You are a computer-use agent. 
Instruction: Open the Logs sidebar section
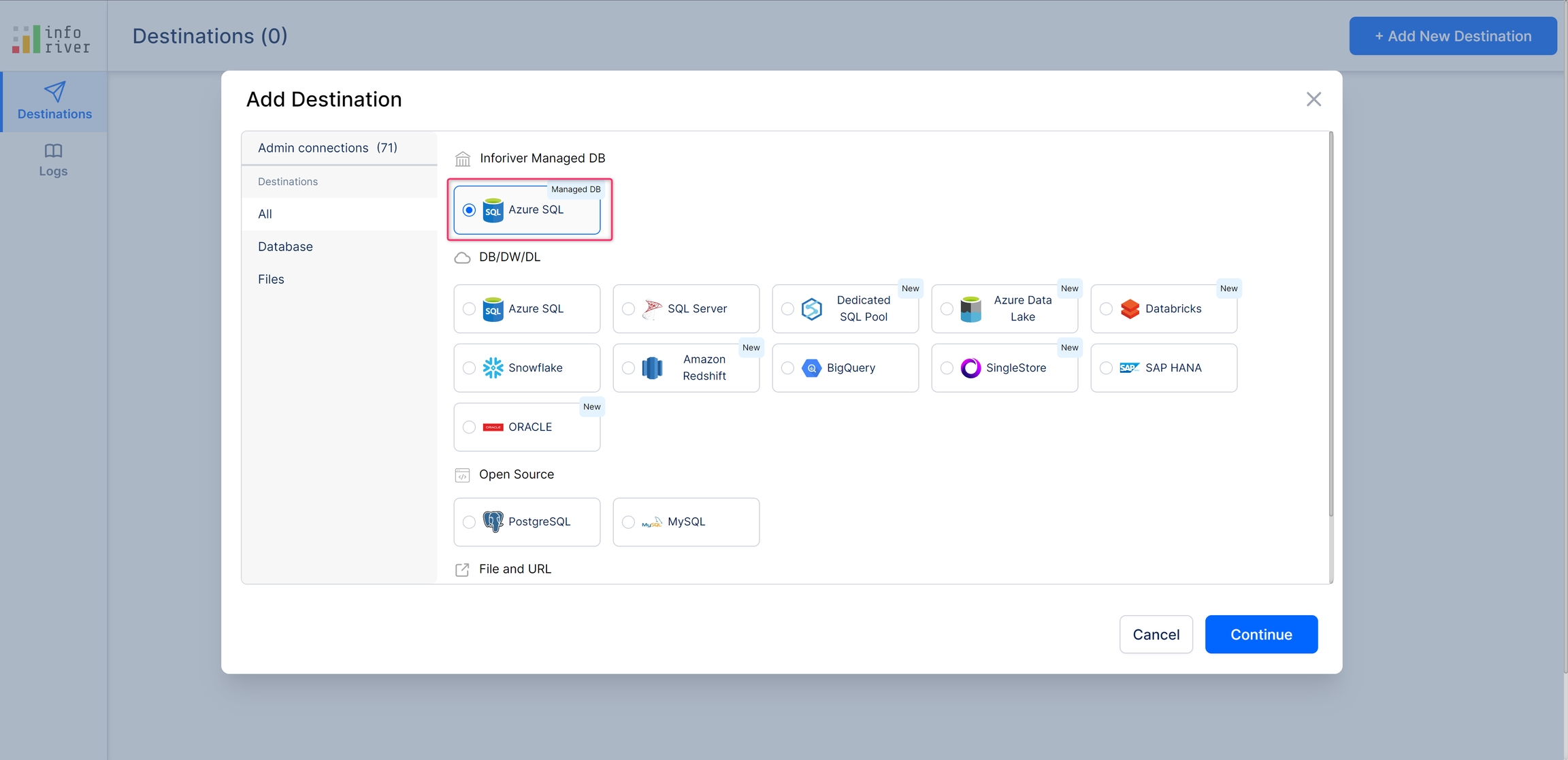point(53,160)
